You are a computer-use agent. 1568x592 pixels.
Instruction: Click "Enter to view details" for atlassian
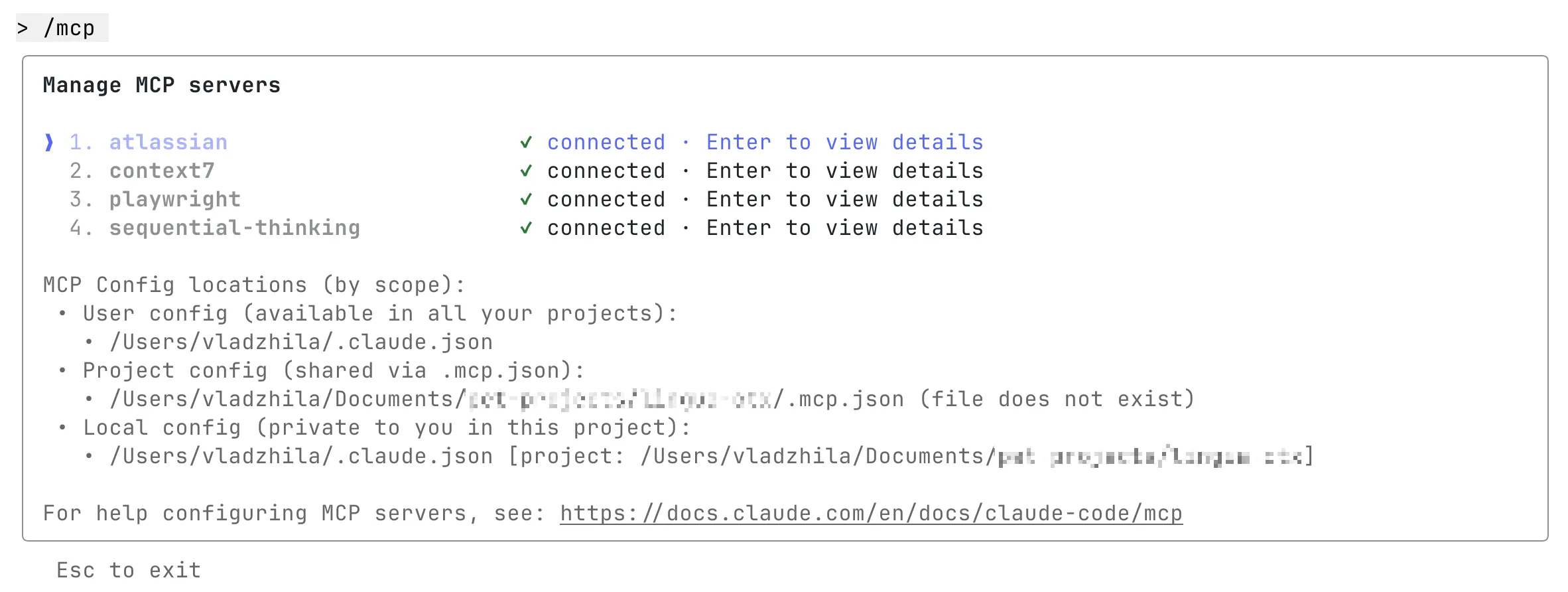tap(844, 143)
